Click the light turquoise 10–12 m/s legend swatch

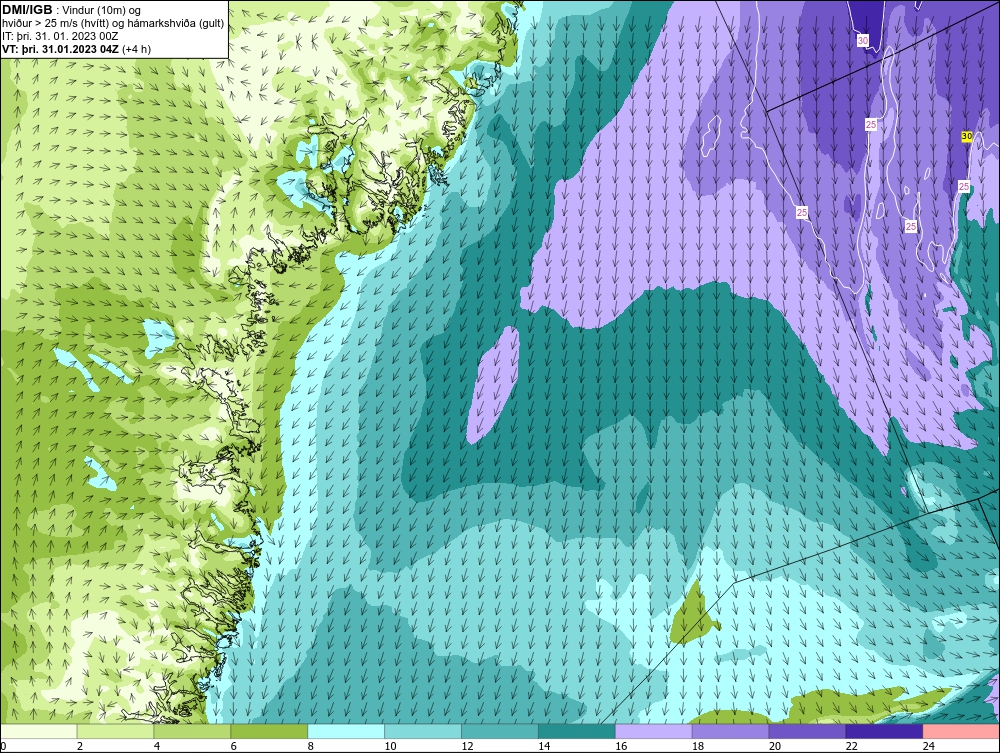[423, 731]
